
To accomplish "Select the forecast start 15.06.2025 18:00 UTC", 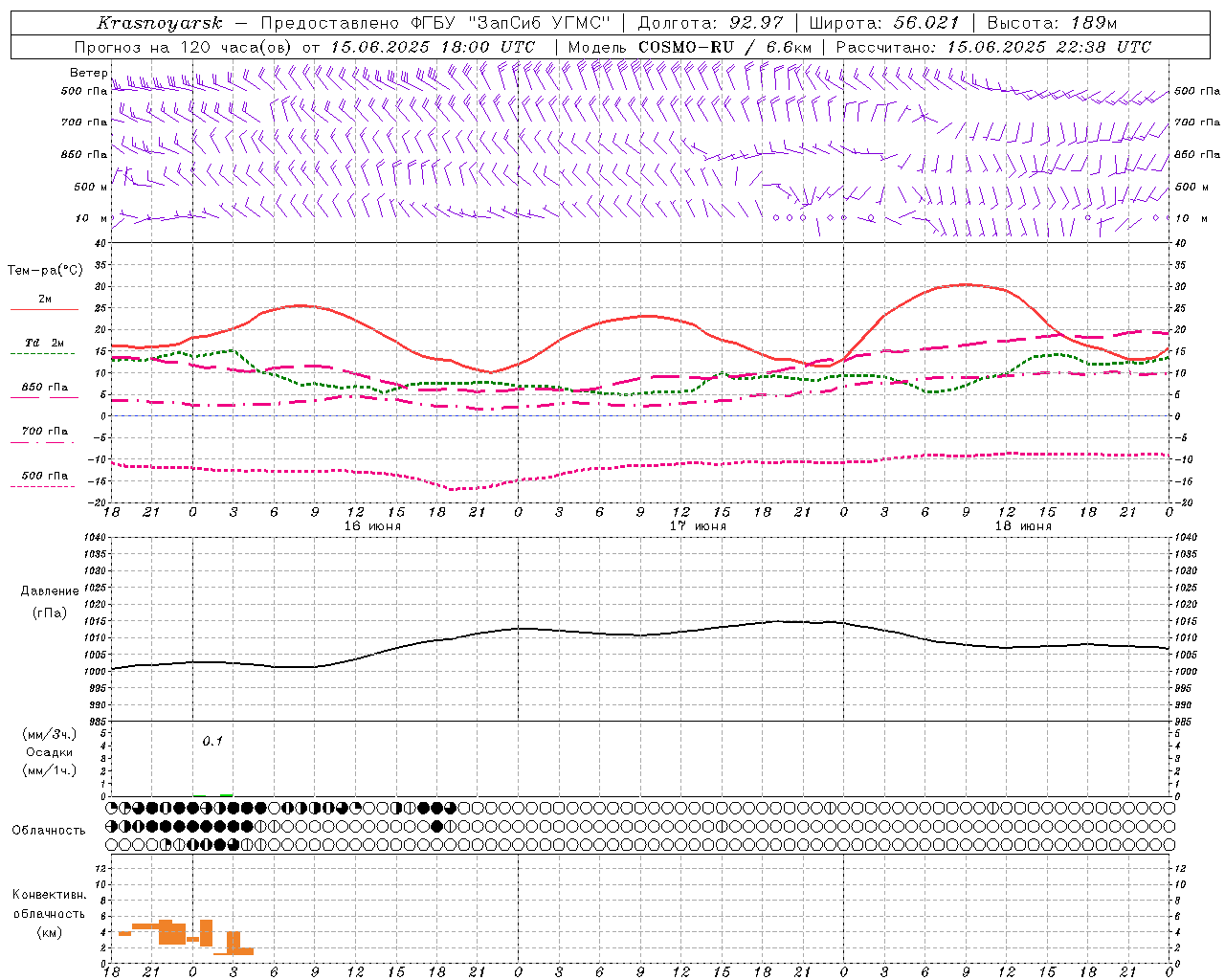I will coord(433,47).
